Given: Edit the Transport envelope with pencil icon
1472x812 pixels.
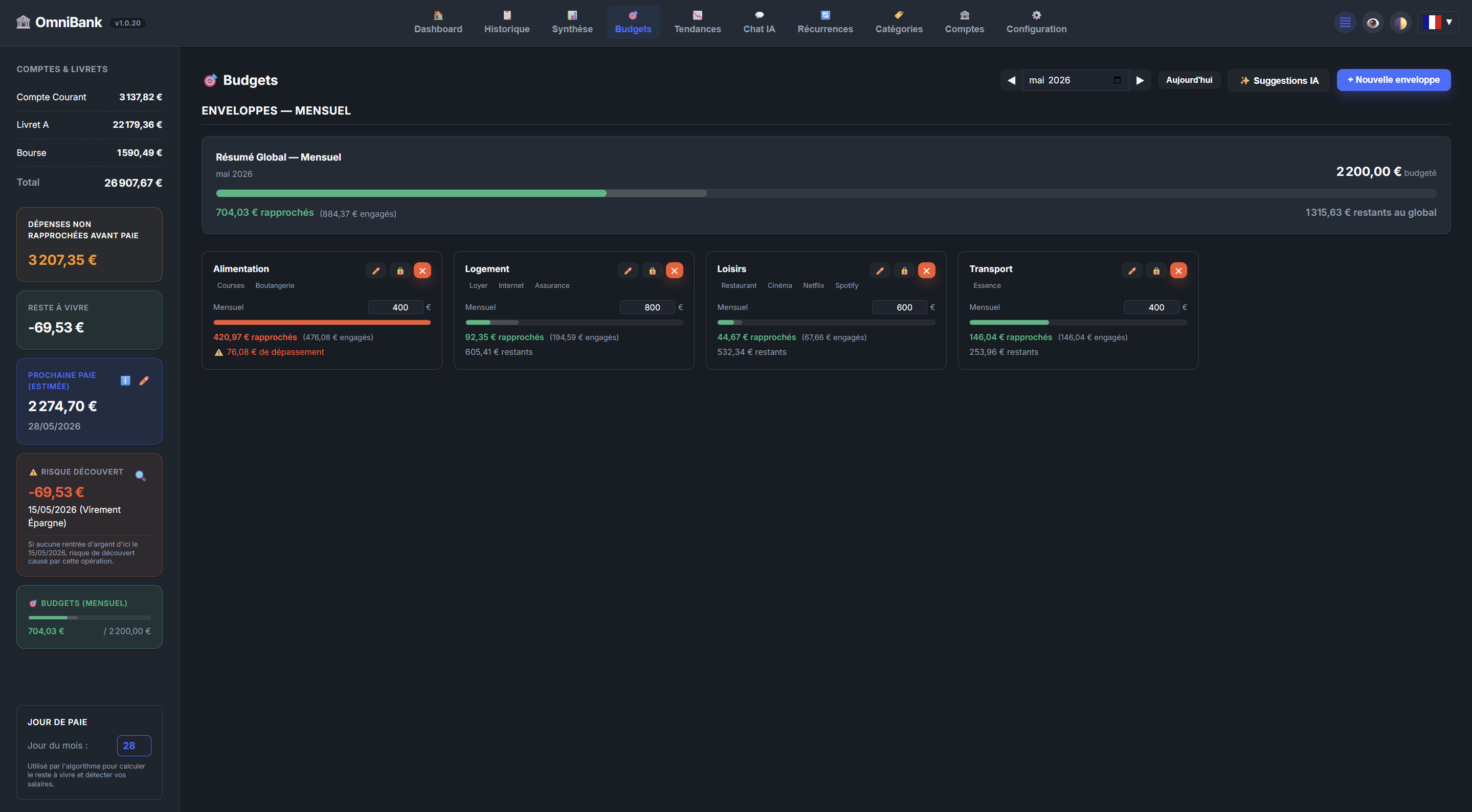Looking at the screenshot, I should (1132, 270).
